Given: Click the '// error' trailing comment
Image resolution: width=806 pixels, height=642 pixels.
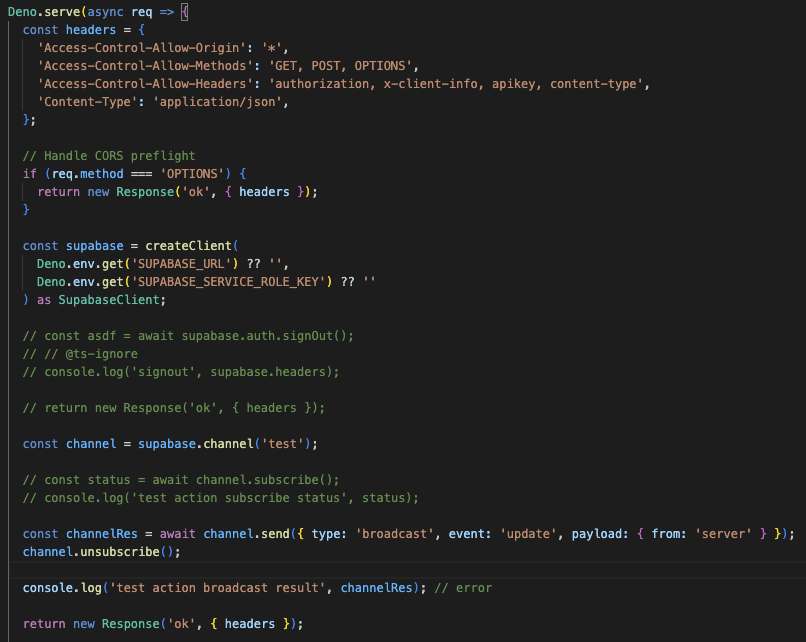Looking at the screenshot, I should 463,588.
